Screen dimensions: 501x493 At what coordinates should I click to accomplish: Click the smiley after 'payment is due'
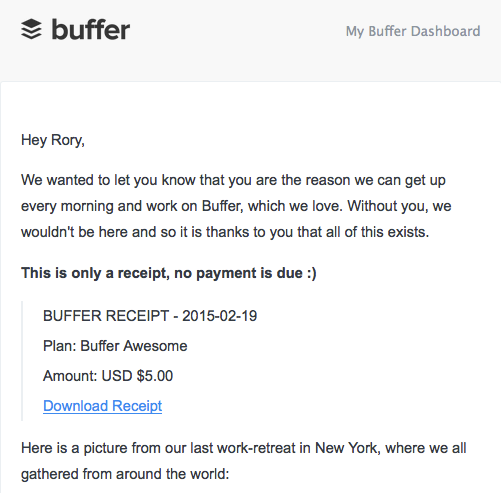(x=311, y=273)
